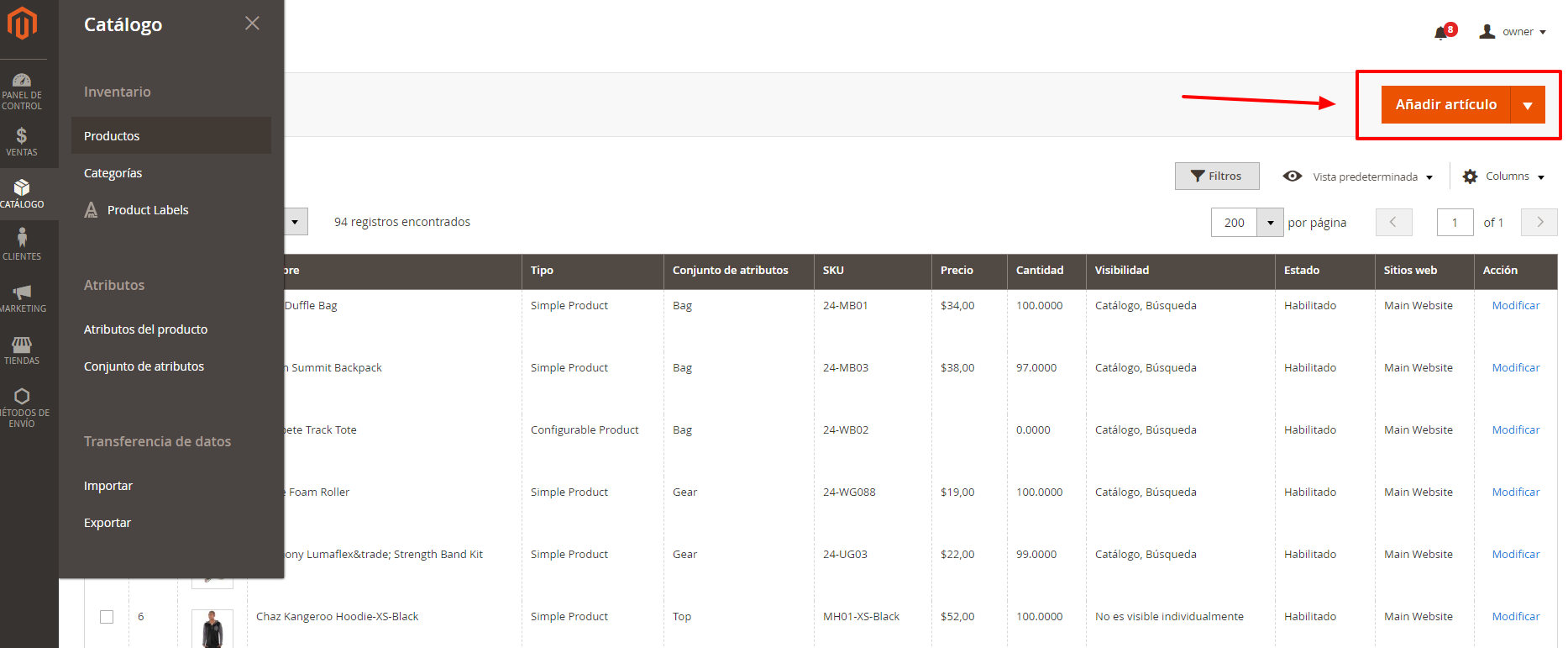Expand Añadir artículo dropdown arrow

(x=1528, y=105)
